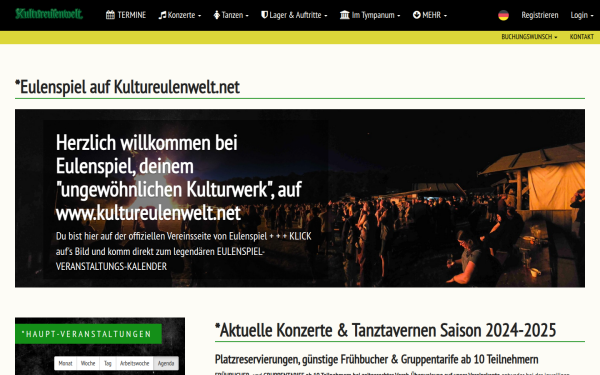Click the '*Eulenspiel auf Kultureulenwelt.net' heading

click(127, 87)
